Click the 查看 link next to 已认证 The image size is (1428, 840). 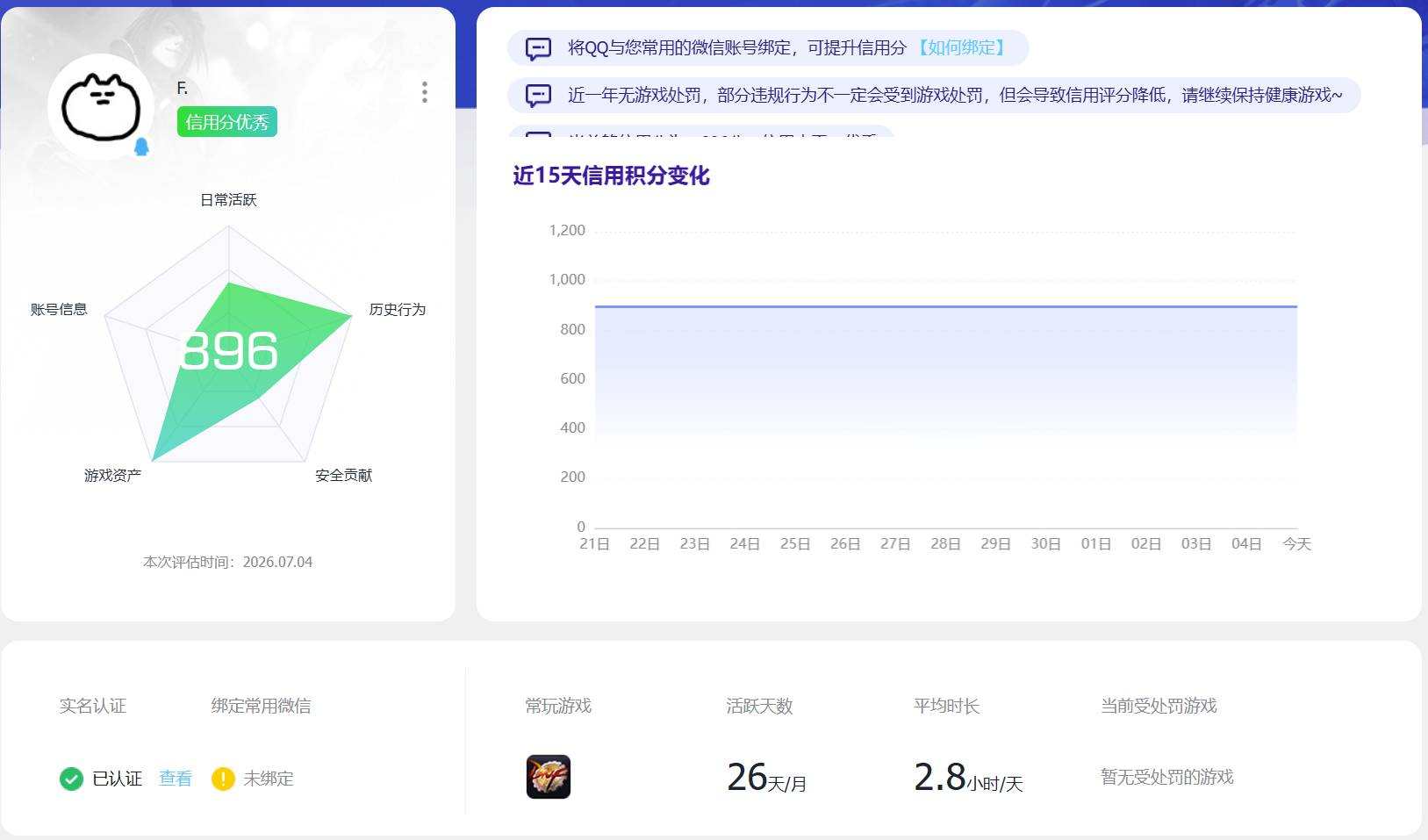[176, 779]
